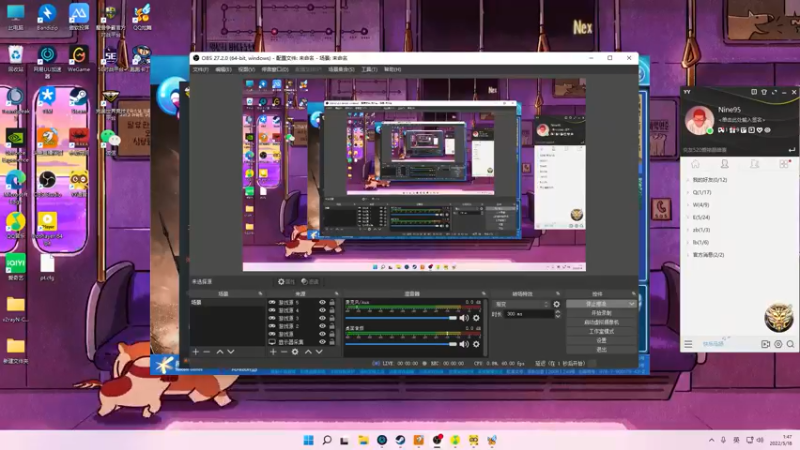800x450 pixels.
Task: Select the OBS Studio desktop icon
Action: pyautogui.click(x=47, y=184)
